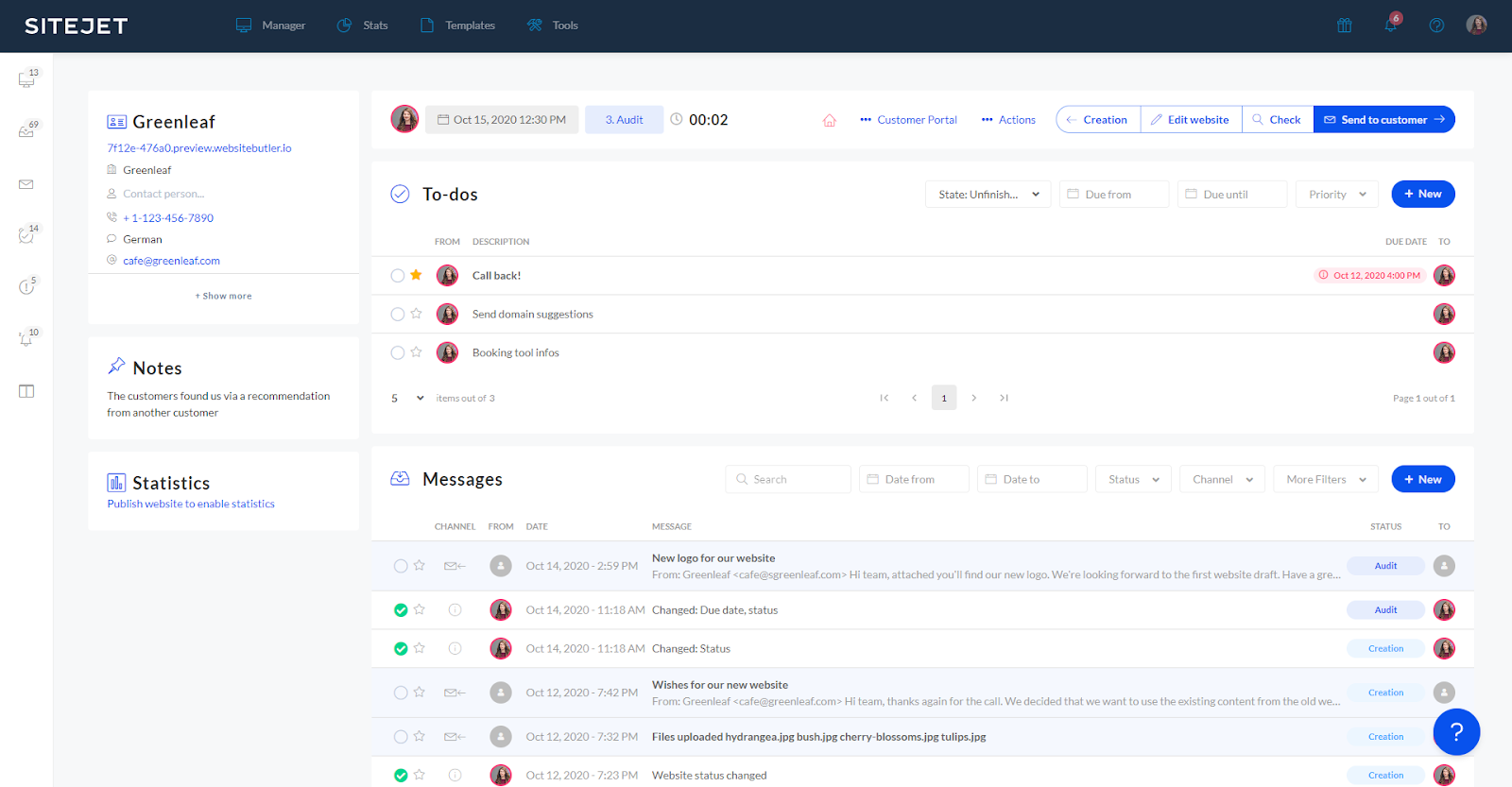Star the New logo for our website message

[420, 565]
